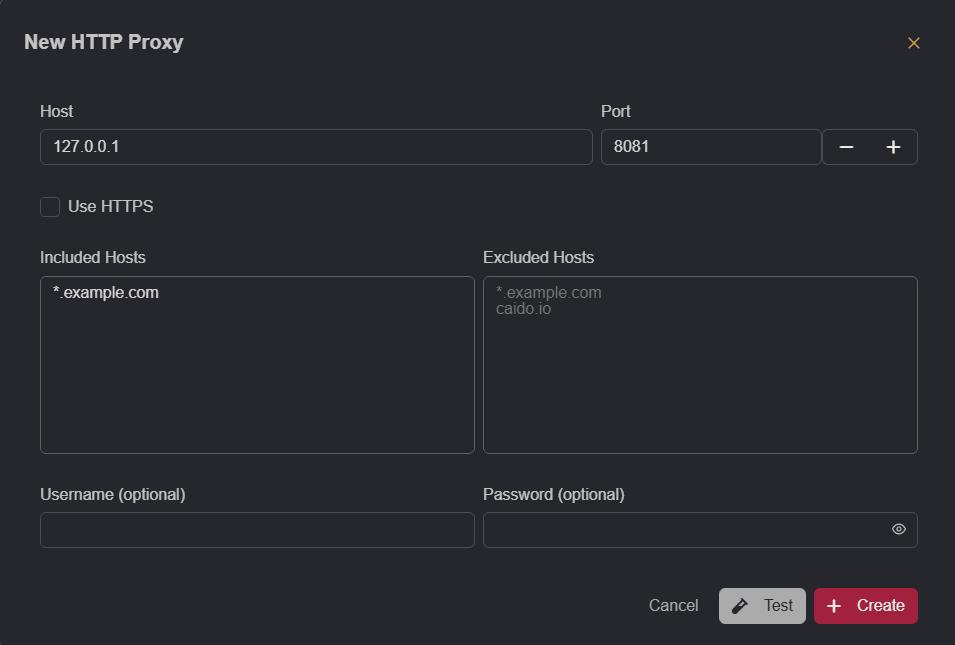955x645 pixels.
Task: Click the plus icon to increase the port
Action: tap(893, 146)
